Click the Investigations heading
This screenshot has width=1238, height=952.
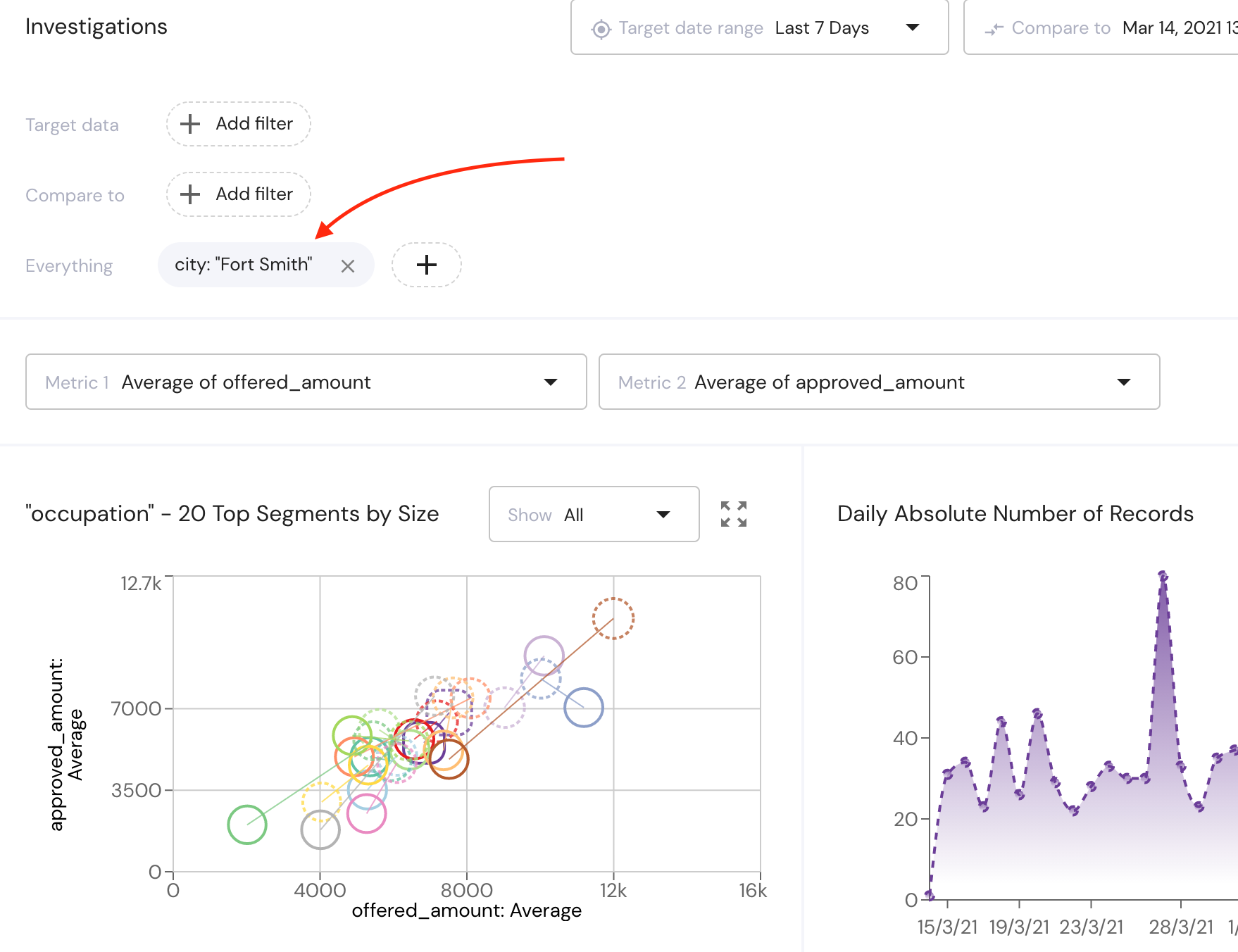[96, 27]
